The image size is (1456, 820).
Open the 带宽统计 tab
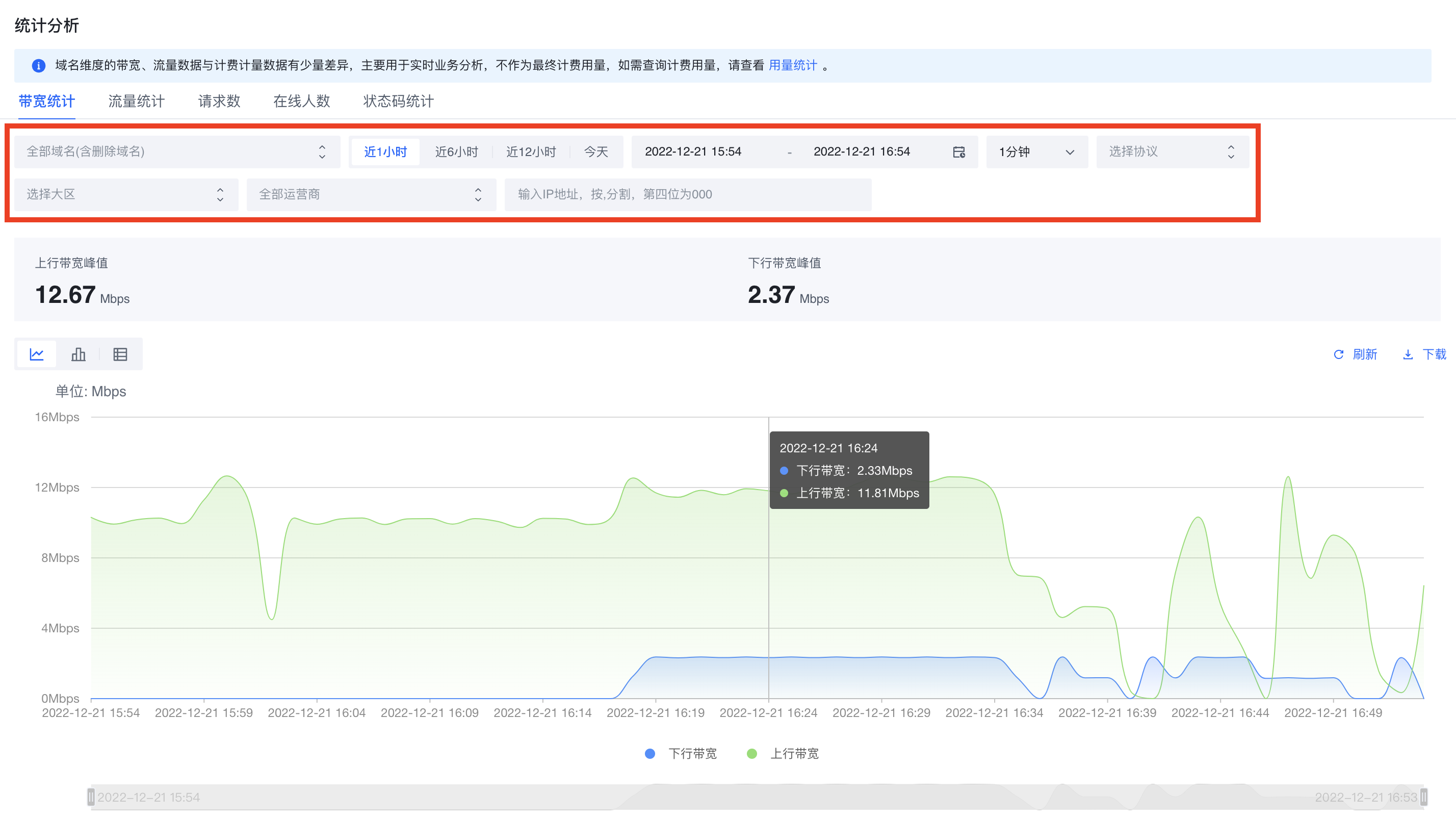[47, 102]
